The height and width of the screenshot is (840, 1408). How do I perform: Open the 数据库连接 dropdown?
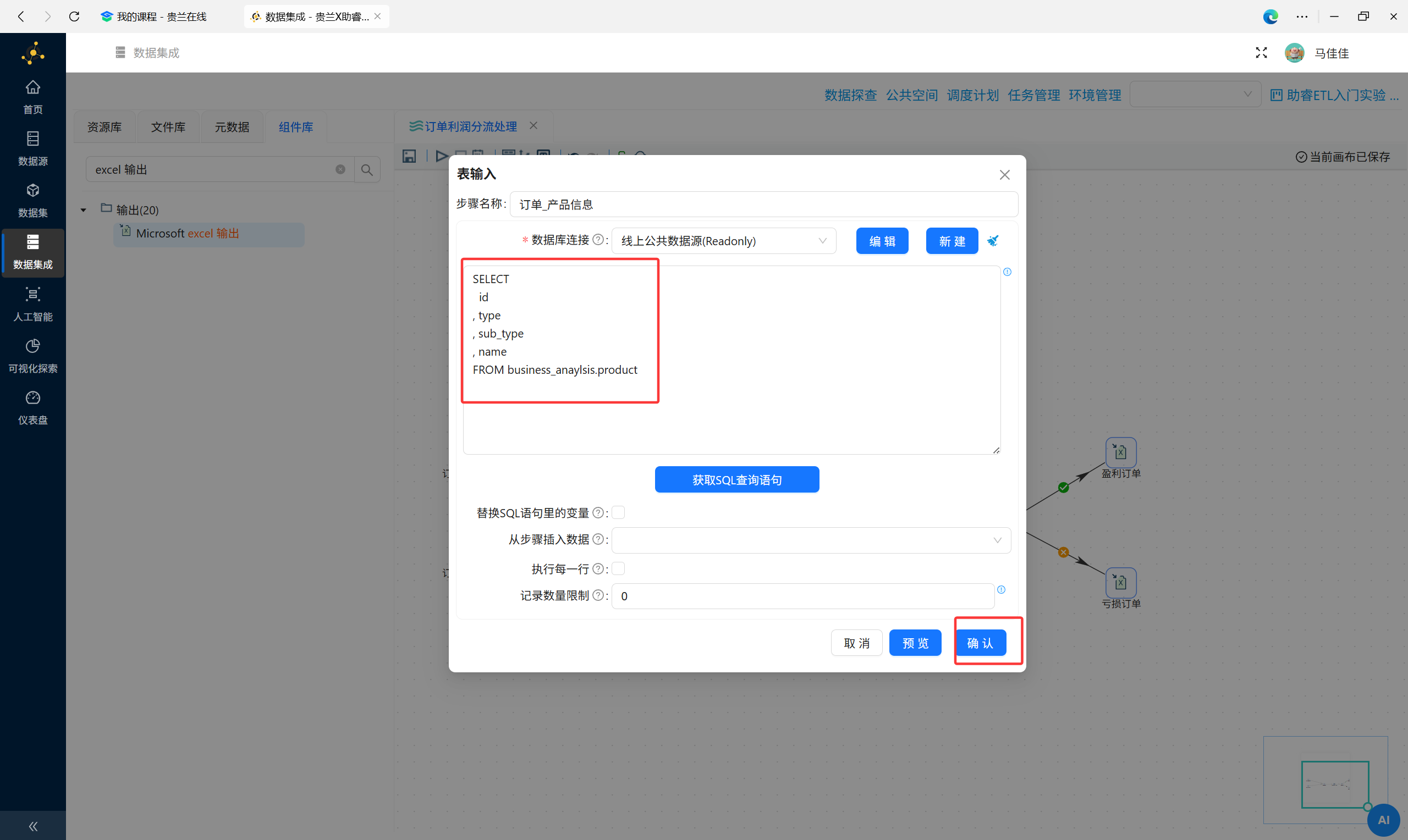coord(724,241)
